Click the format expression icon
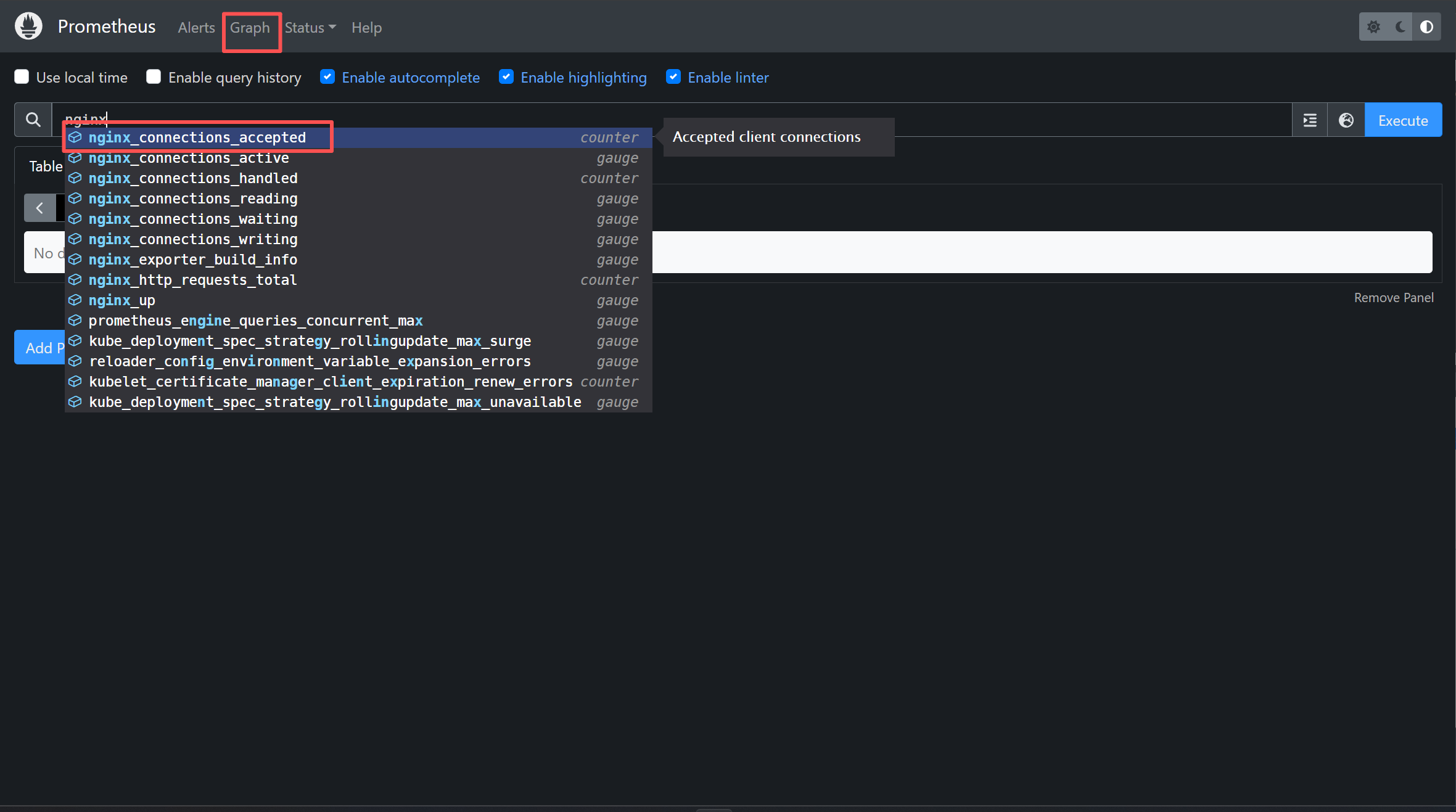This screenshot has height=812, width=1456. 1310,120
